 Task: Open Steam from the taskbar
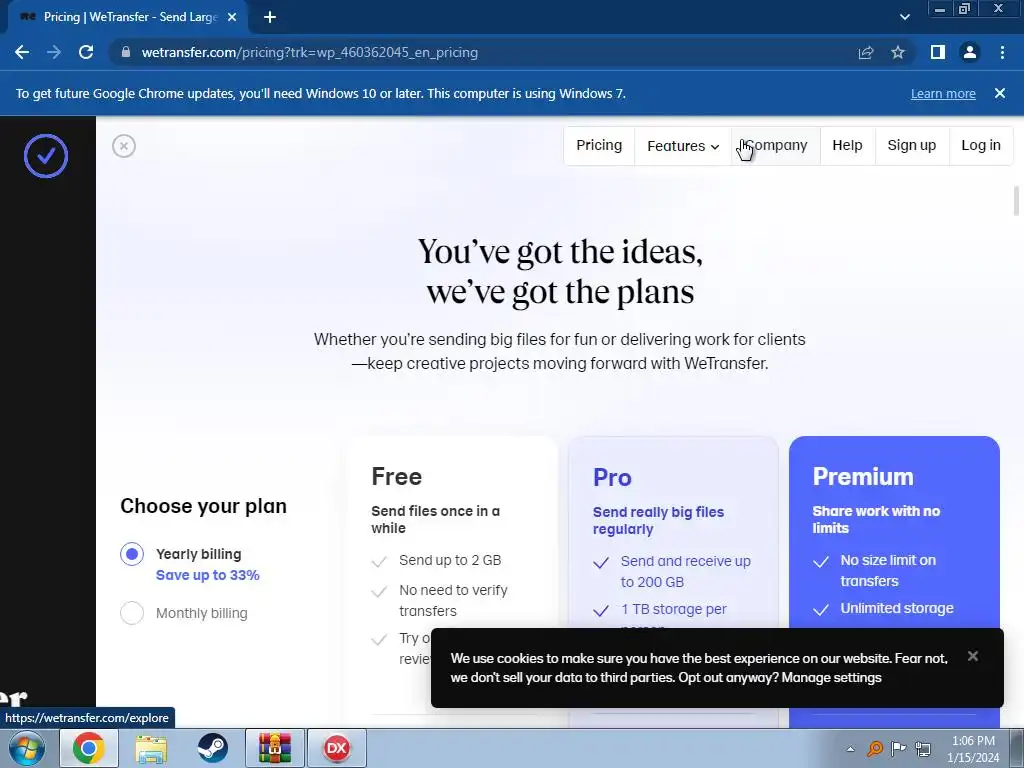coord(212,748)
